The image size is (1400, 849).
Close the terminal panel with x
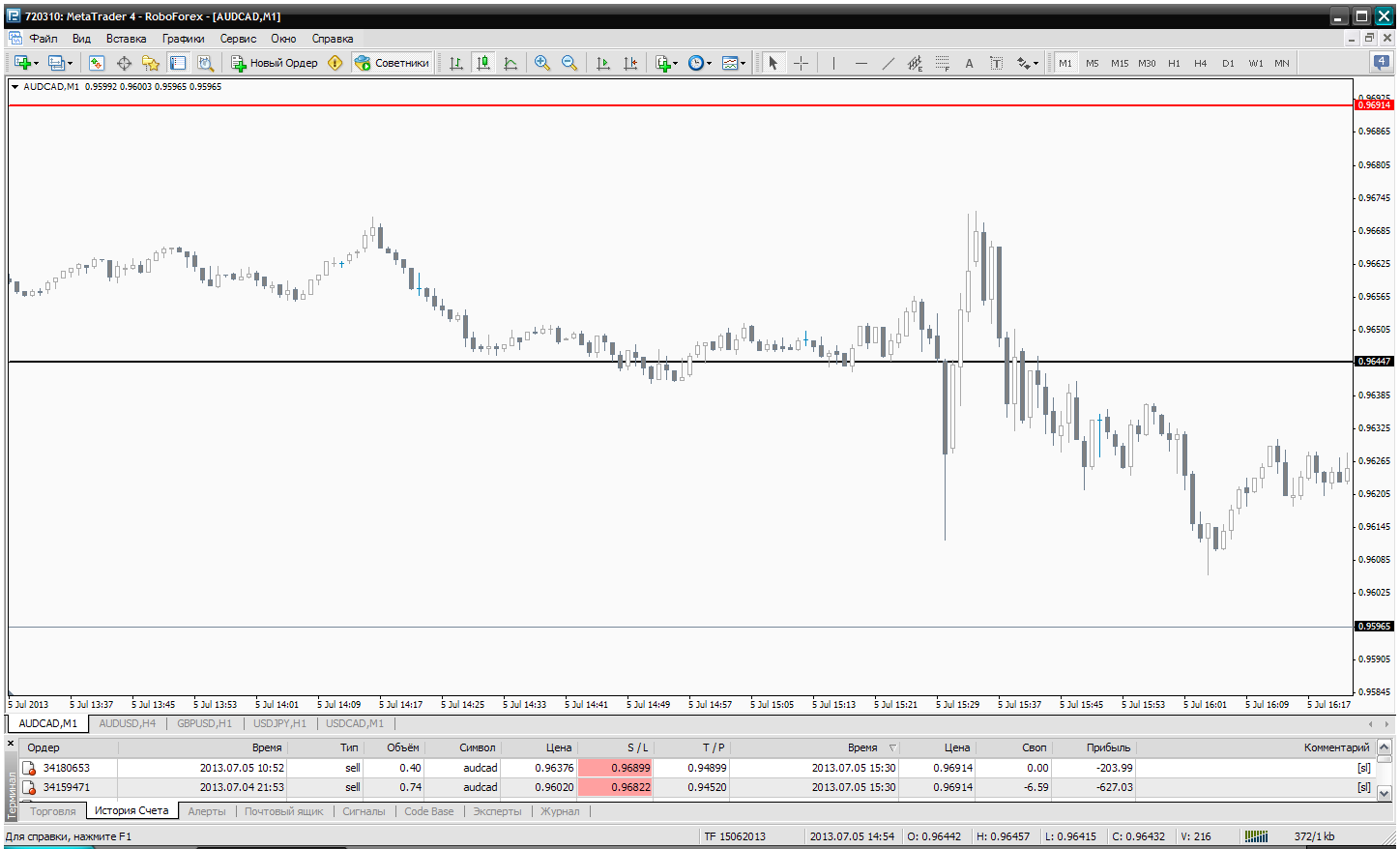point(12,744)
